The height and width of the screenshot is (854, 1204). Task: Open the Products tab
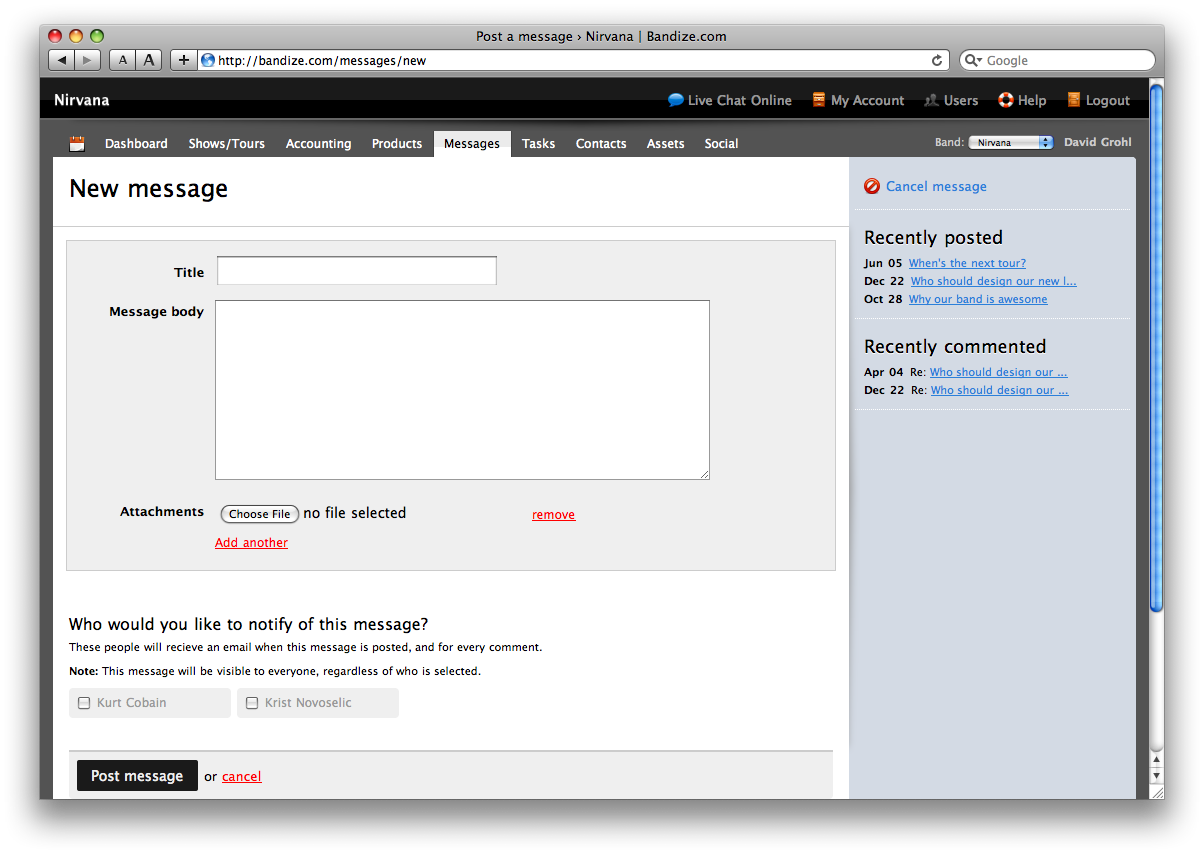tap(397, 144)
